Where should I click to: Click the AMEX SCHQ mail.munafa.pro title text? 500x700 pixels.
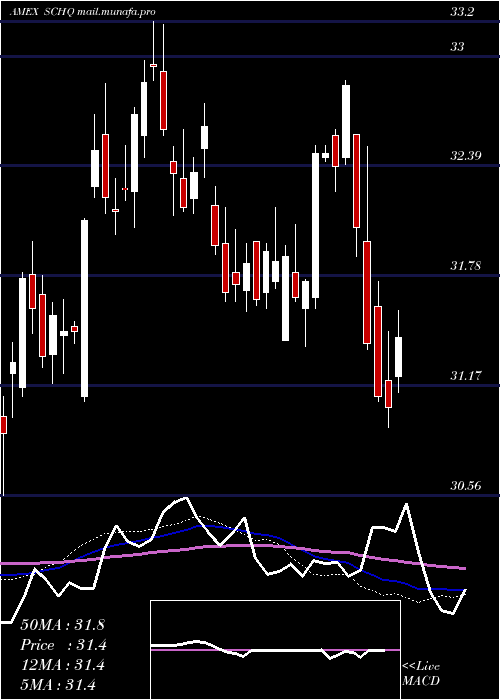83,12
